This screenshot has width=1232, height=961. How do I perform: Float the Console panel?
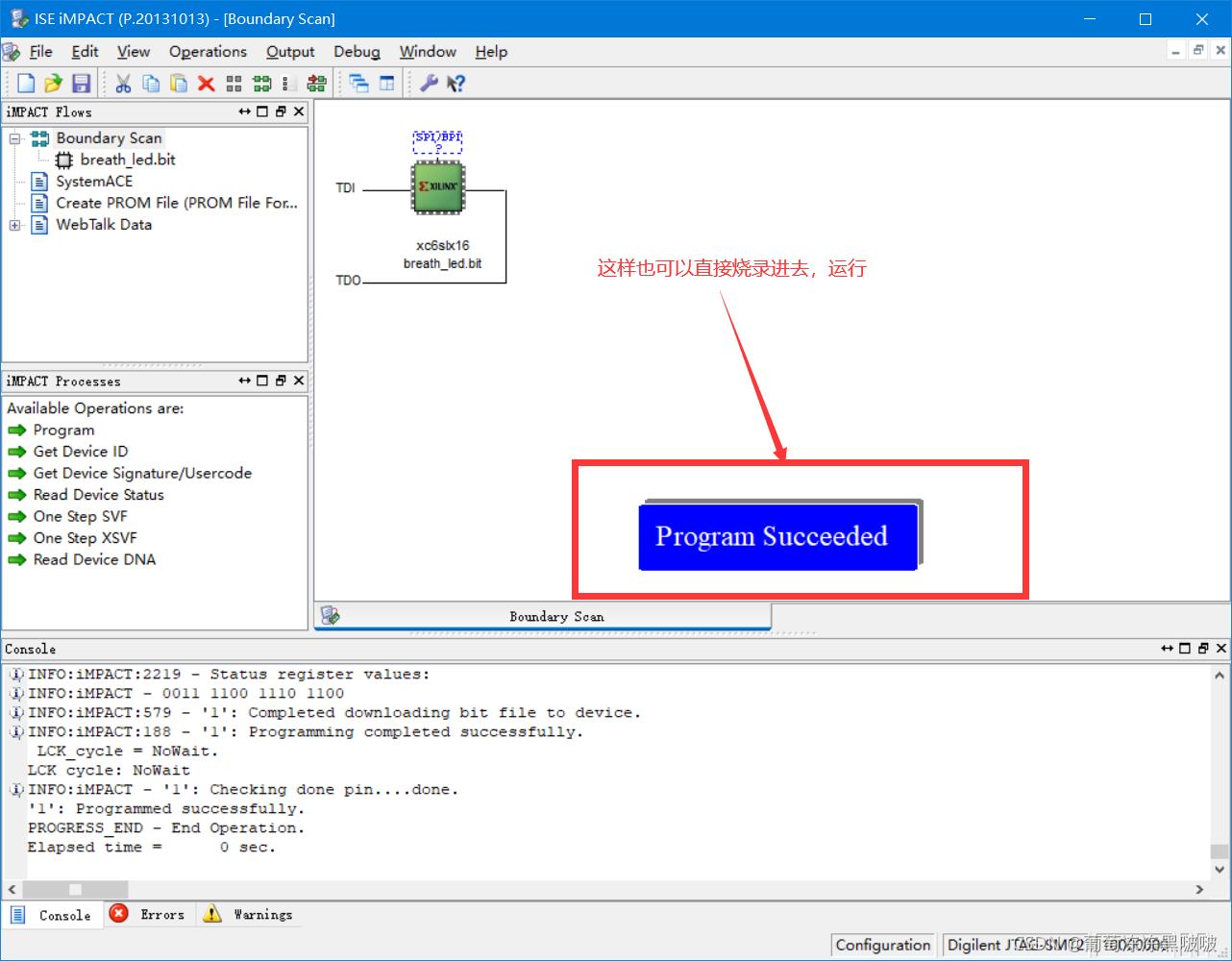1203,649
